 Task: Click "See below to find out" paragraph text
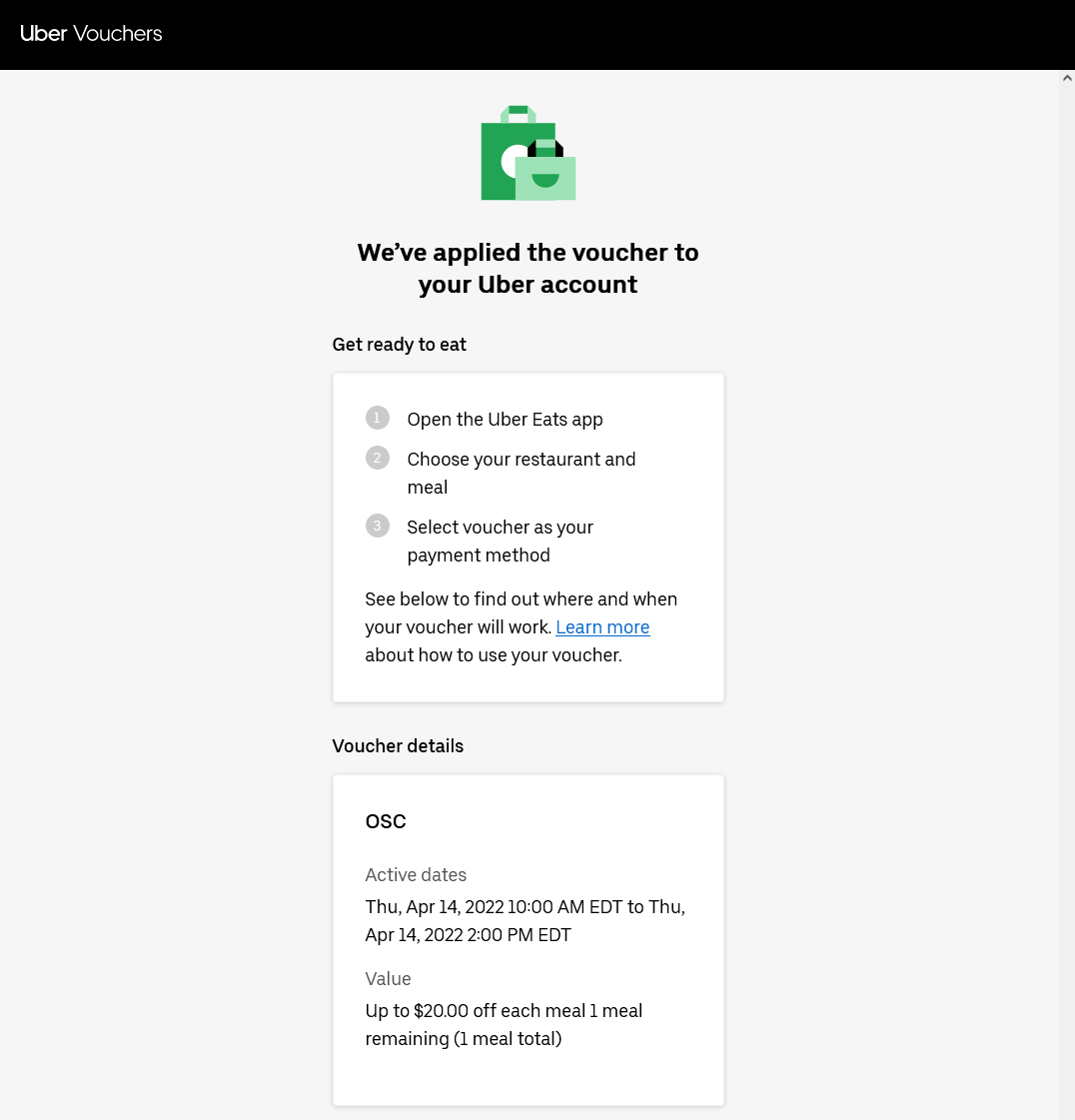pos(521,600)
